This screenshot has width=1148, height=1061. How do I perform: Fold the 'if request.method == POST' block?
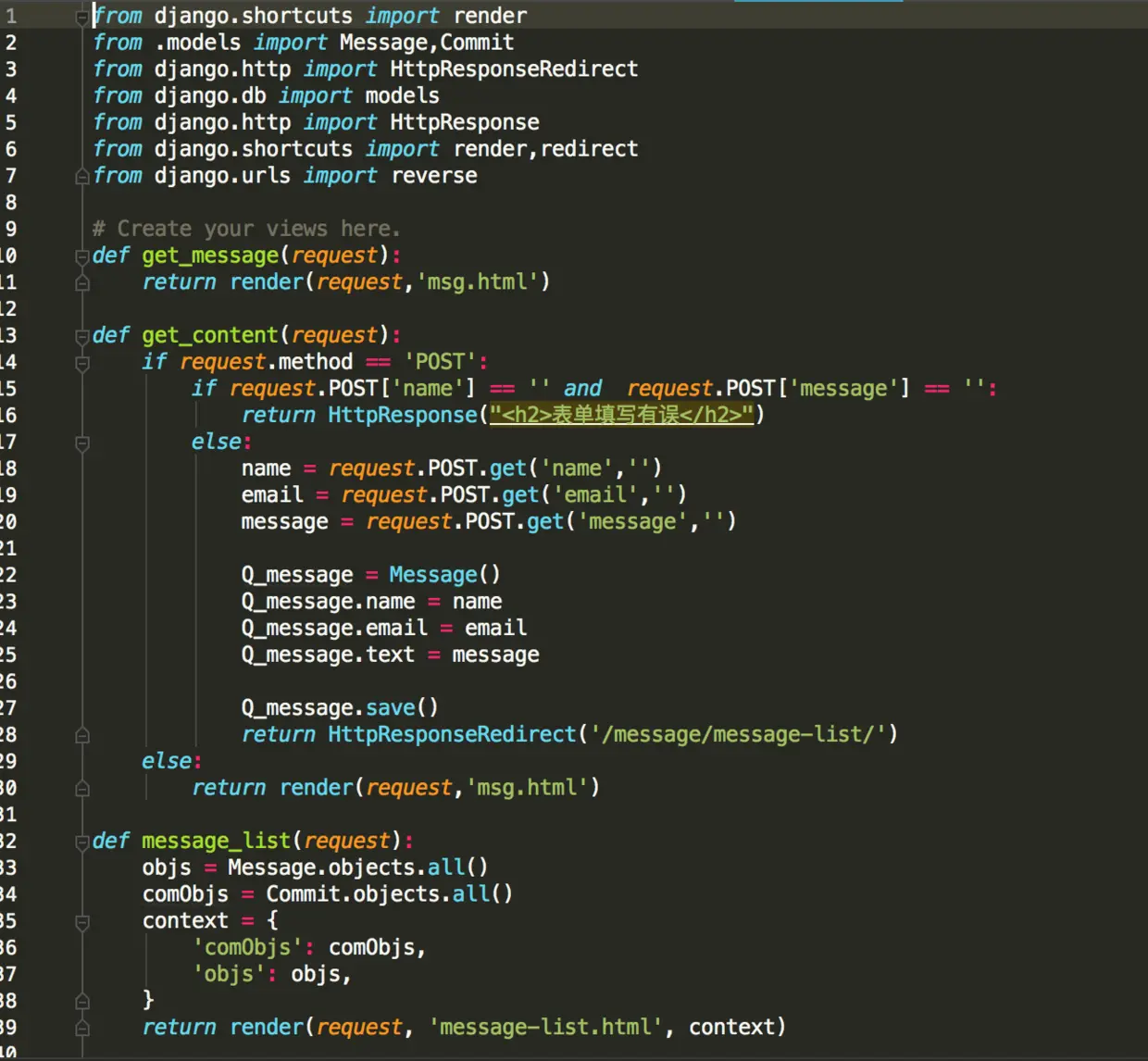[82, 363]
